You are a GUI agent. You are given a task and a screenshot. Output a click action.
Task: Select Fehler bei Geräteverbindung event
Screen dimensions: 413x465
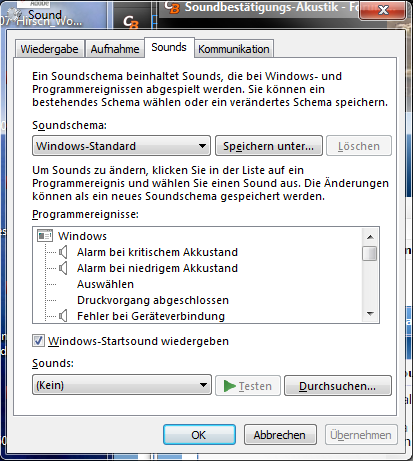click(x=151, y=316)
